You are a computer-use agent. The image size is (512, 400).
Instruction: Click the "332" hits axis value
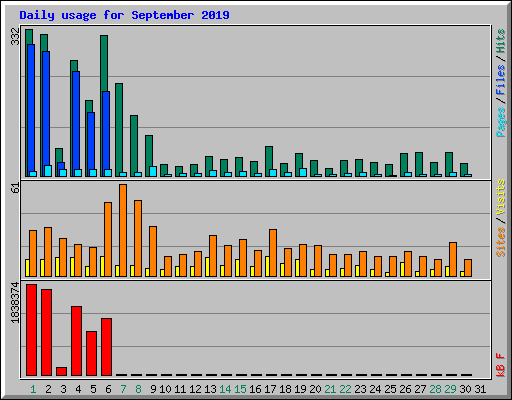tap(15, 36)
